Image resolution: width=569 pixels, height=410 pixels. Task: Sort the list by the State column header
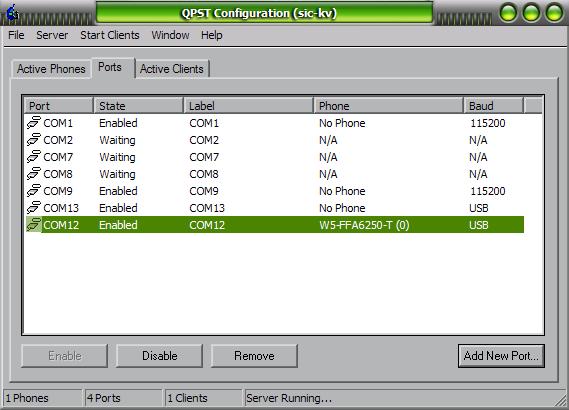coord(139,106)
